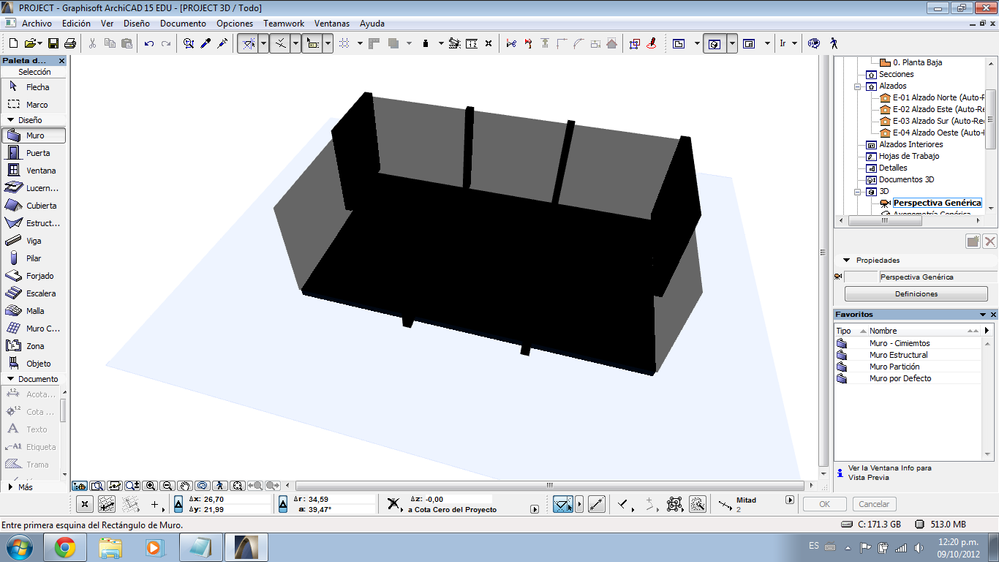Click the Cancelar button
This screenshot has height=562, width=999.
[873, 504]
